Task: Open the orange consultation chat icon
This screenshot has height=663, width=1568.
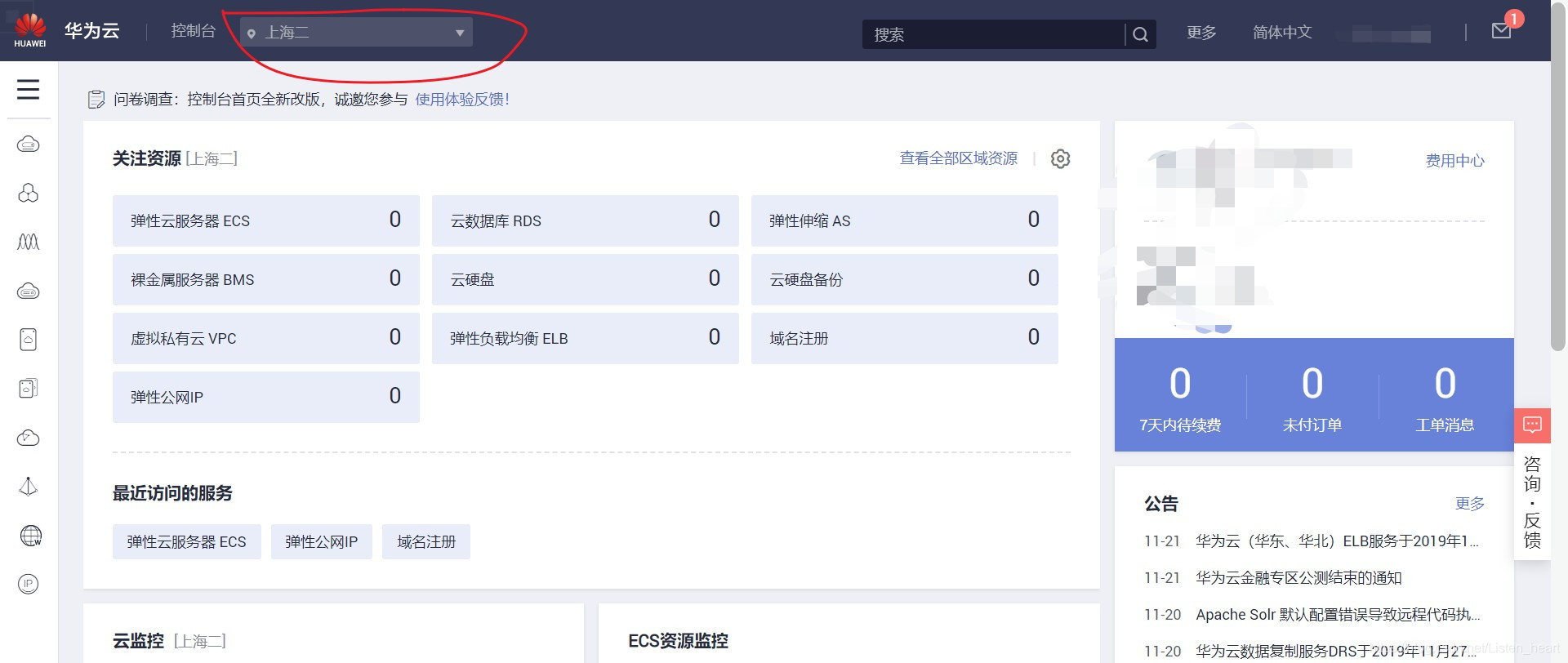Action: (x=1532, y=425)
